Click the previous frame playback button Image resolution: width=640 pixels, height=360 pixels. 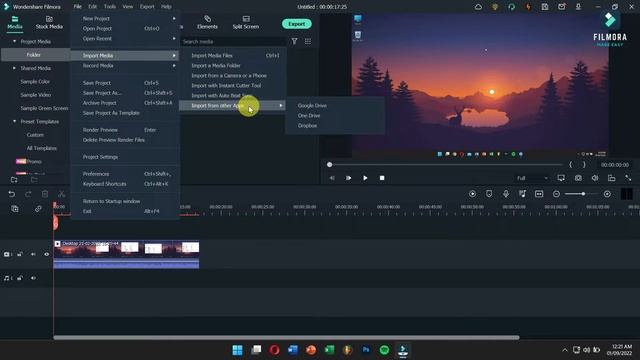[332, 178]
